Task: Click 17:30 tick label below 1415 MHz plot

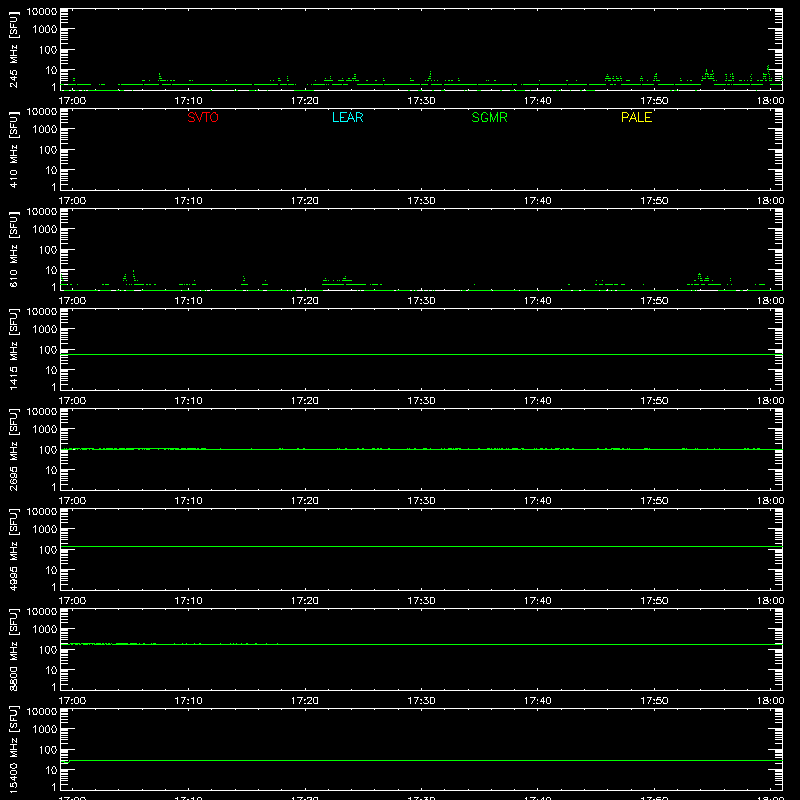Action: (x=421, y=401)
